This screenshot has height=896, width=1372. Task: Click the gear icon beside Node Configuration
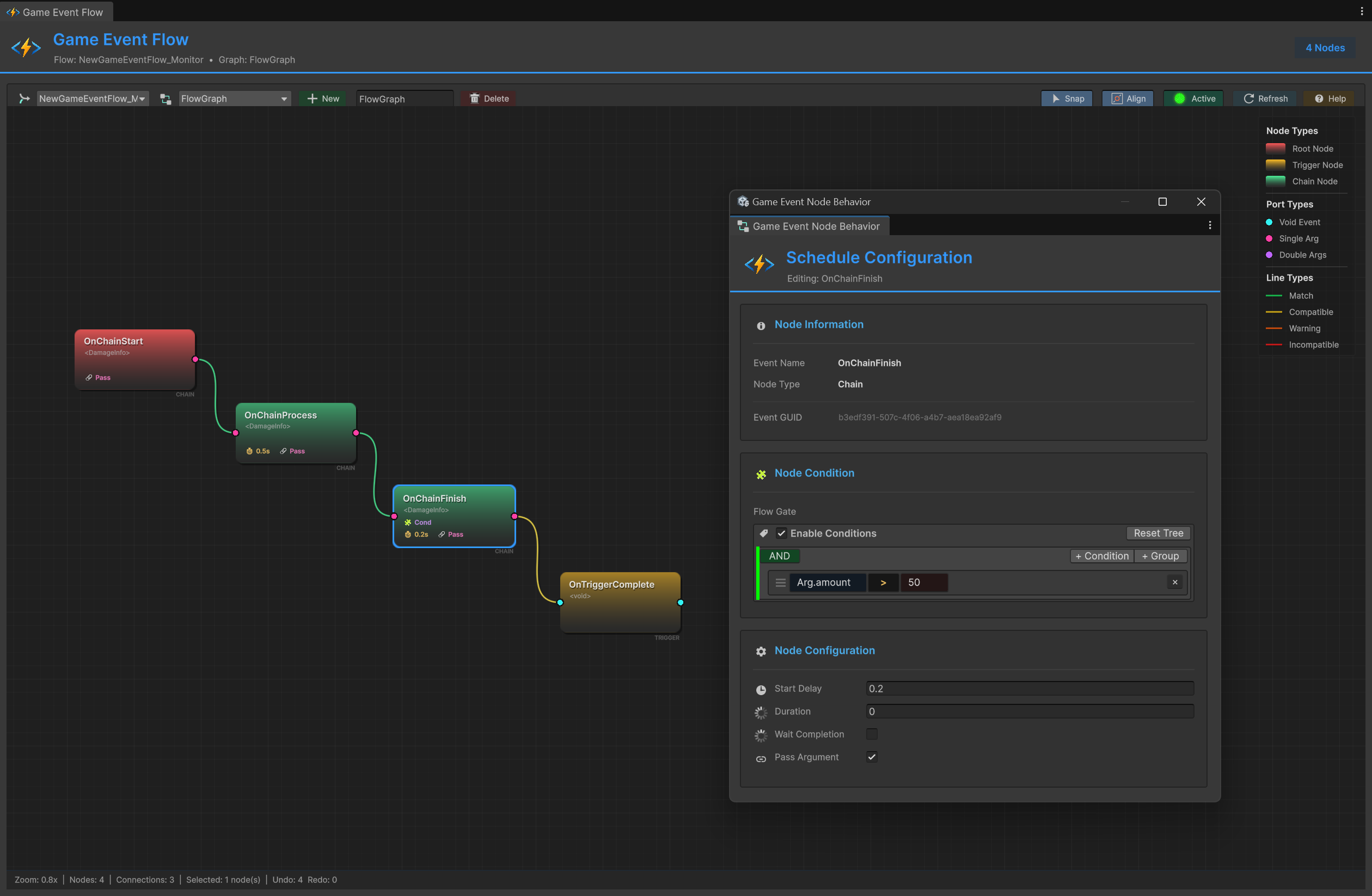pos(761,651)
